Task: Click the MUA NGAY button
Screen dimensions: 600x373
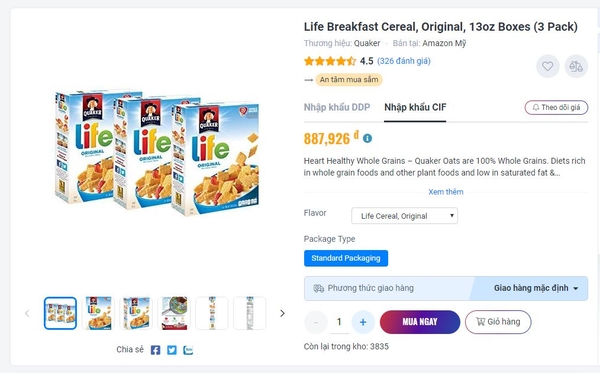Action: pyautogui.click(x=420, y=322)
